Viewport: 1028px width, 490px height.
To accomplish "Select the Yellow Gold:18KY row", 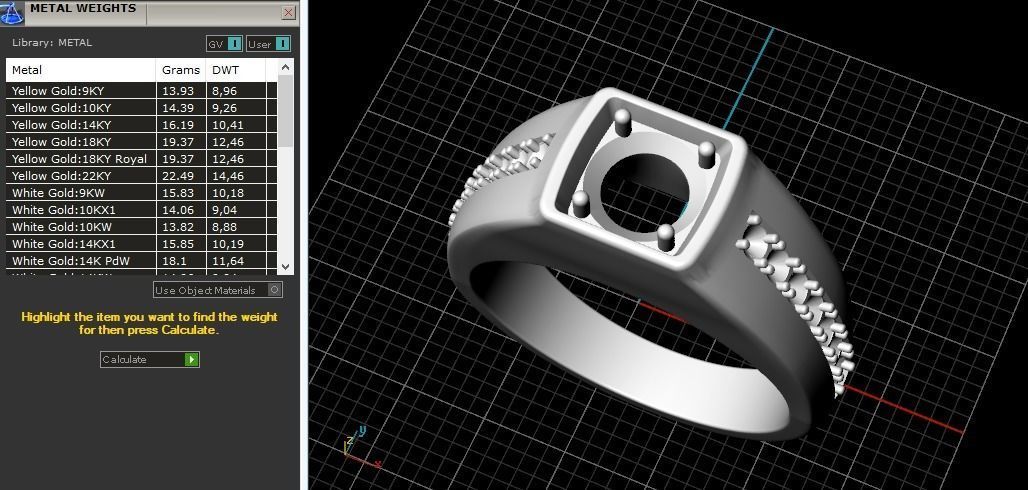I will [142, 142].
